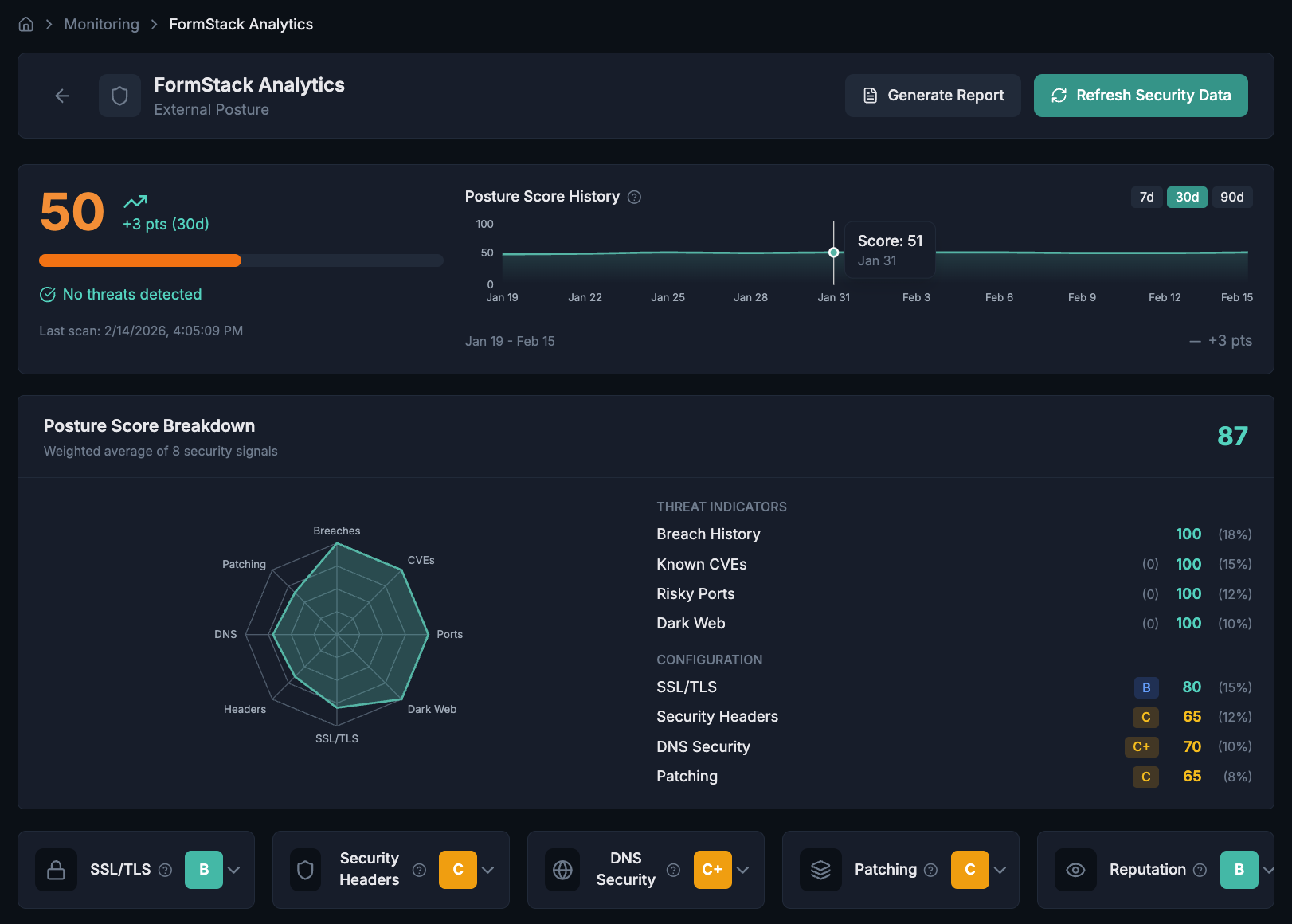Click the DNS Security globe icon

pos(562,870)
